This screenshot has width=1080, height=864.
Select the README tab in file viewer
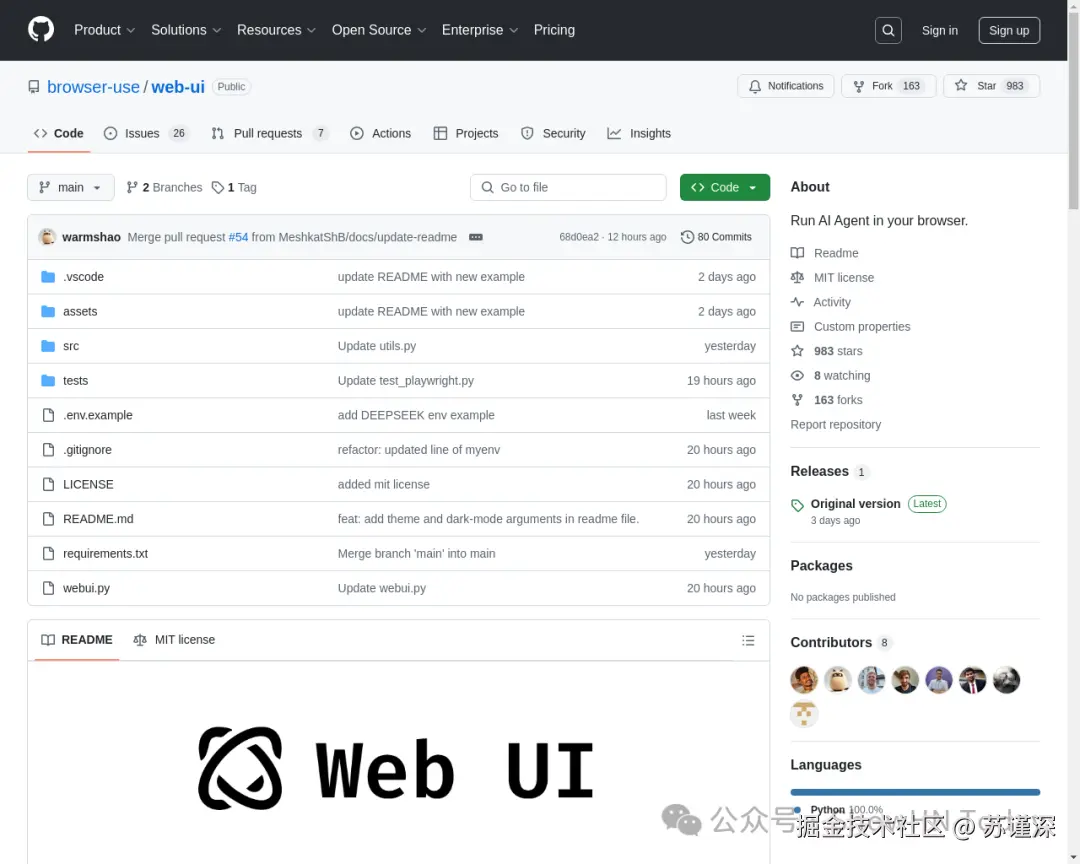pos(76,640)
